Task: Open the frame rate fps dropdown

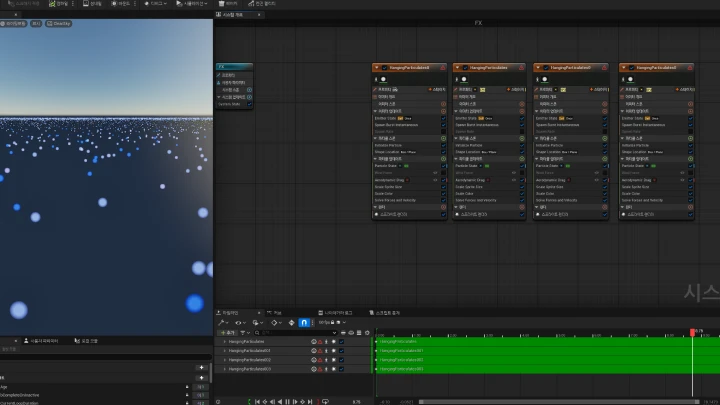Action: [x=332, y=323]
